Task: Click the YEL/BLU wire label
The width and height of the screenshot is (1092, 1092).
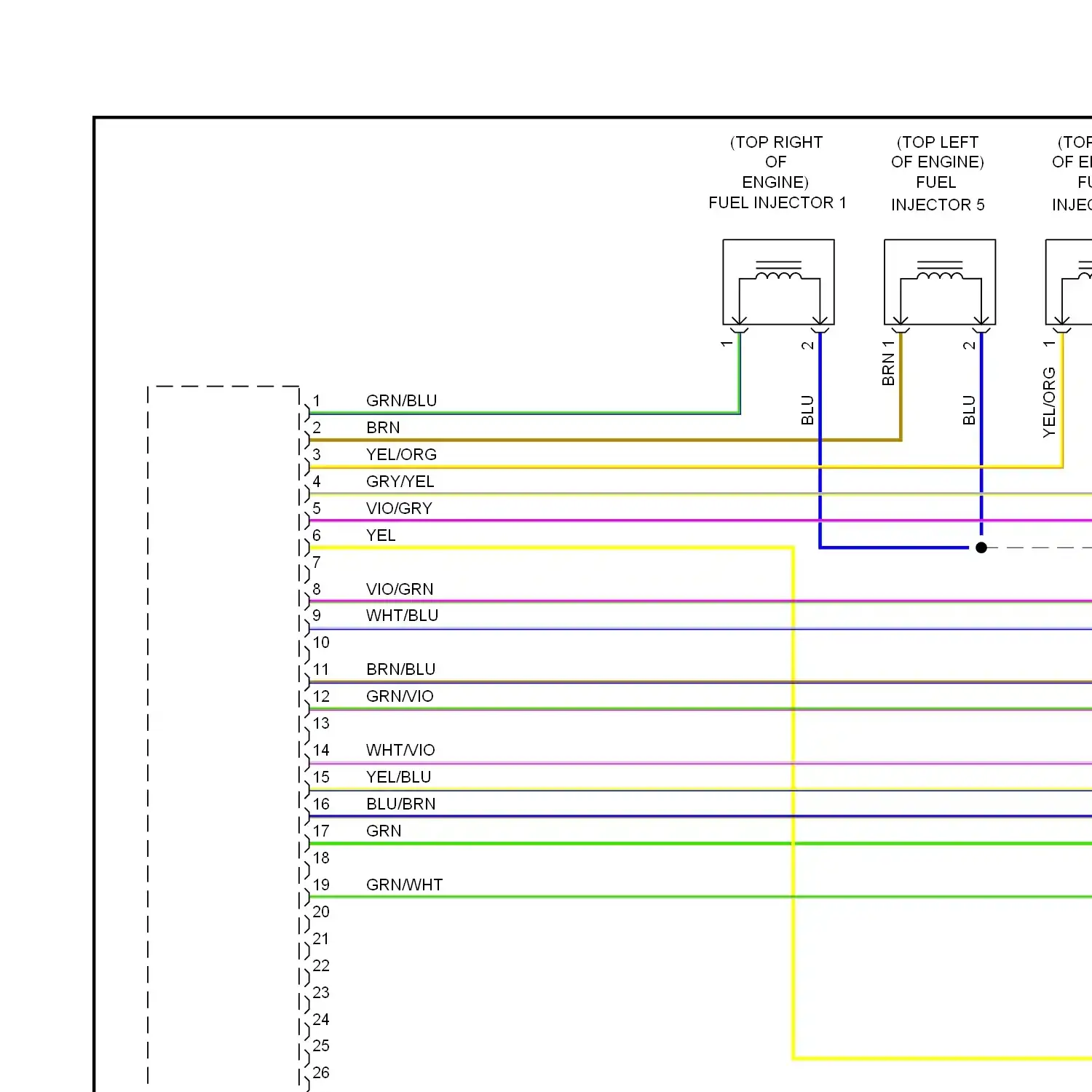Action: pos(398,778)
